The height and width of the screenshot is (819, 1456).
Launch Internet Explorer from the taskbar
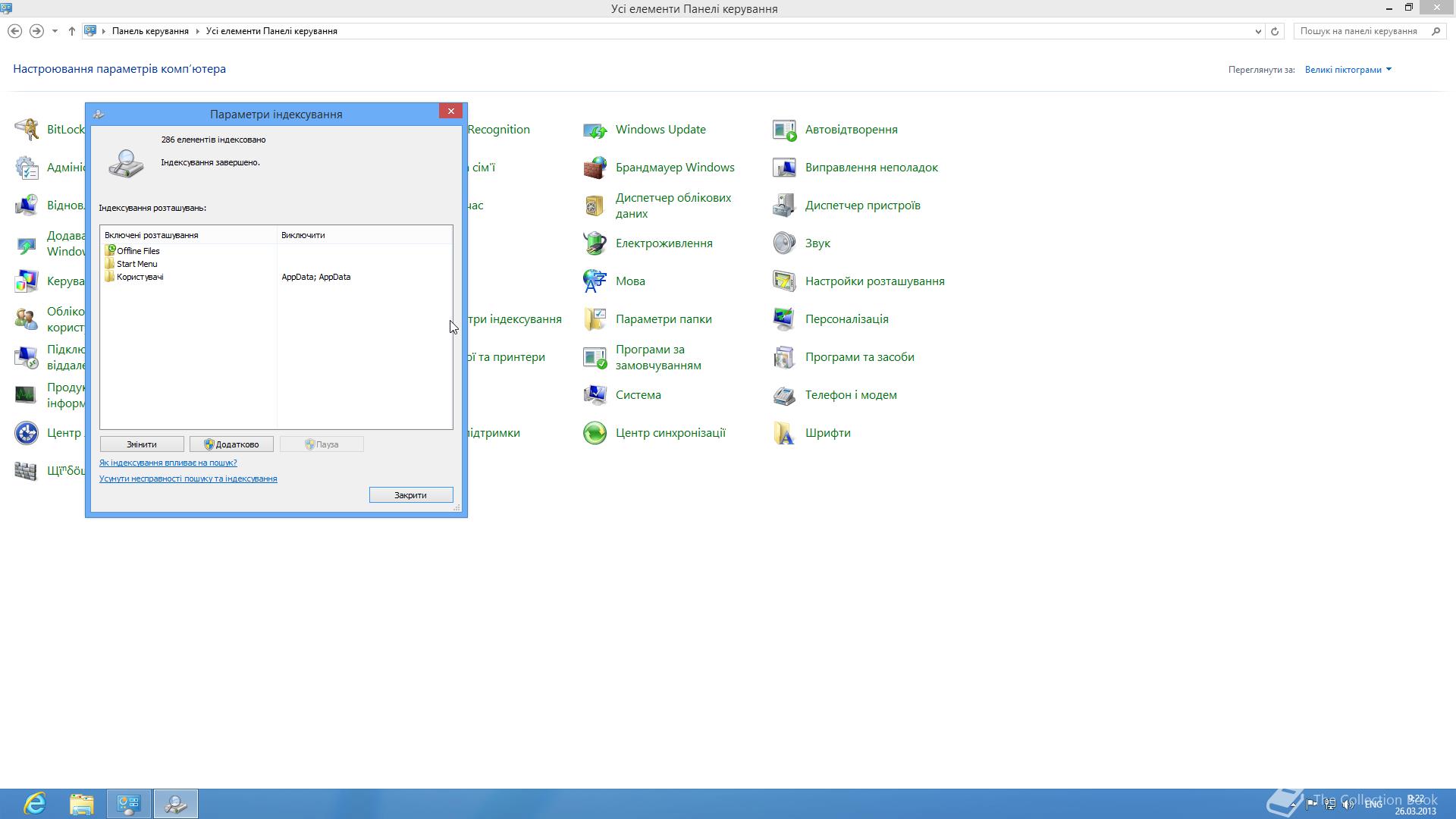pos(35,804)
